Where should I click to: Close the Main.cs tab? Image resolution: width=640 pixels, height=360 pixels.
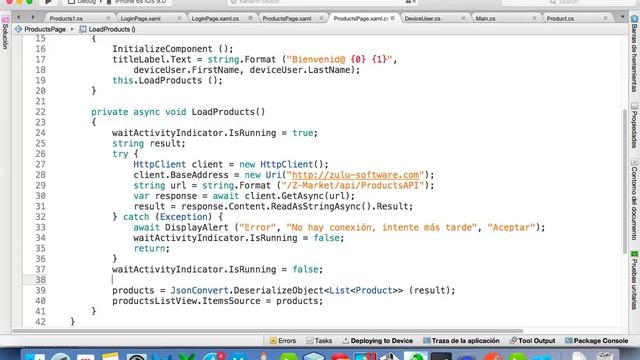point(534,18)
